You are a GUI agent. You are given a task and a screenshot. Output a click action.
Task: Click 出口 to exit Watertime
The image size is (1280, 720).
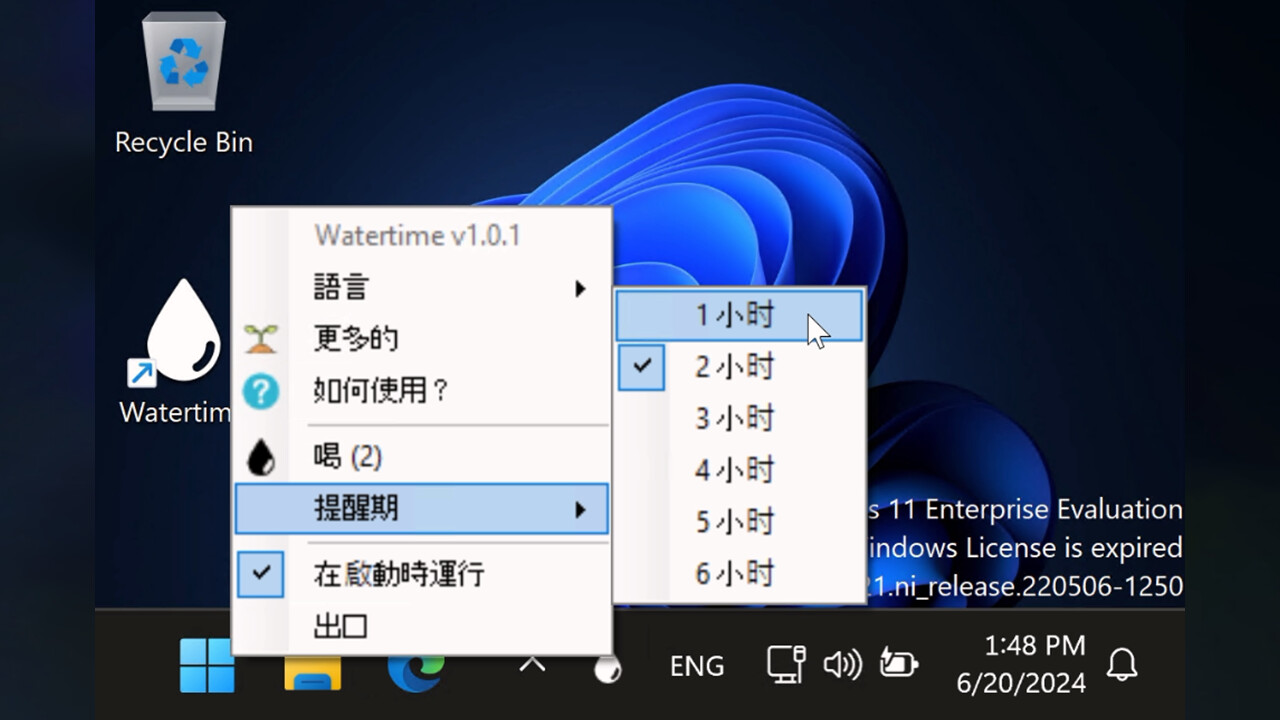click(x=340, y=627)
